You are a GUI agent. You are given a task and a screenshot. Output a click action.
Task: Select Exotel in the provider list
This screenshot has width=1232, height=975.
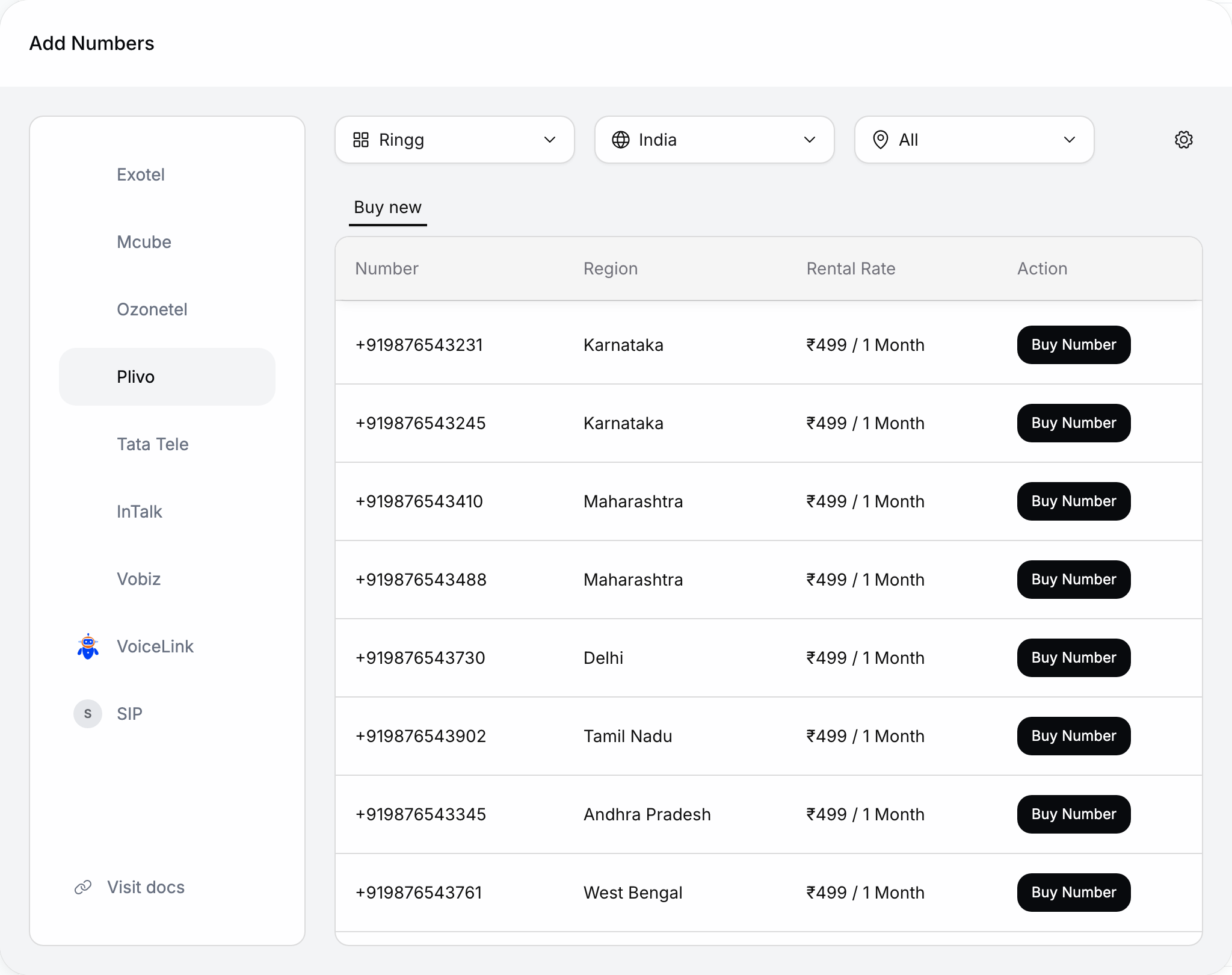167,175
